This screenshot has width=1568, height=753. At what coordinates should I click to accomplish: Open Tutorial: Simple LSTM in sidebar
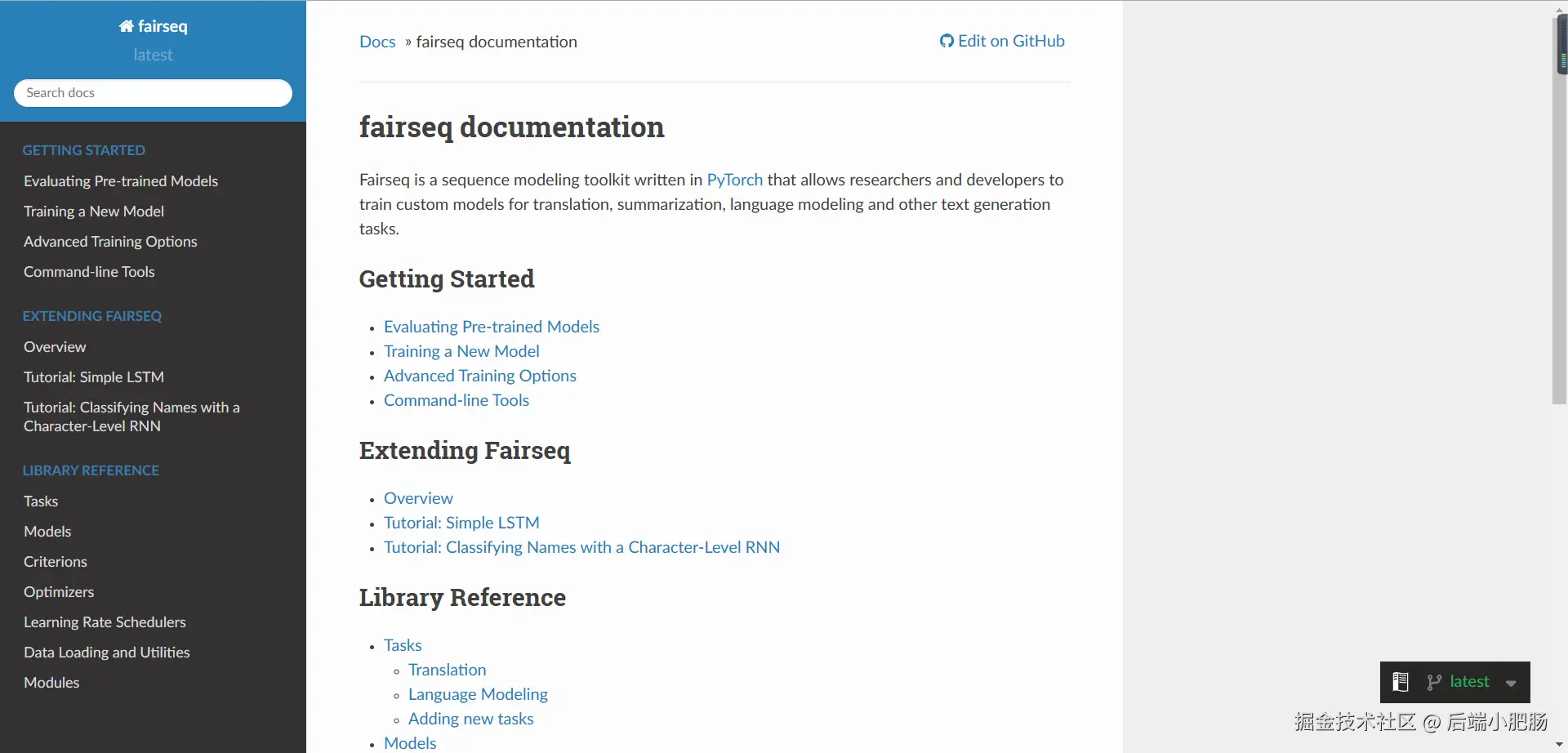[x=94, y=377]
